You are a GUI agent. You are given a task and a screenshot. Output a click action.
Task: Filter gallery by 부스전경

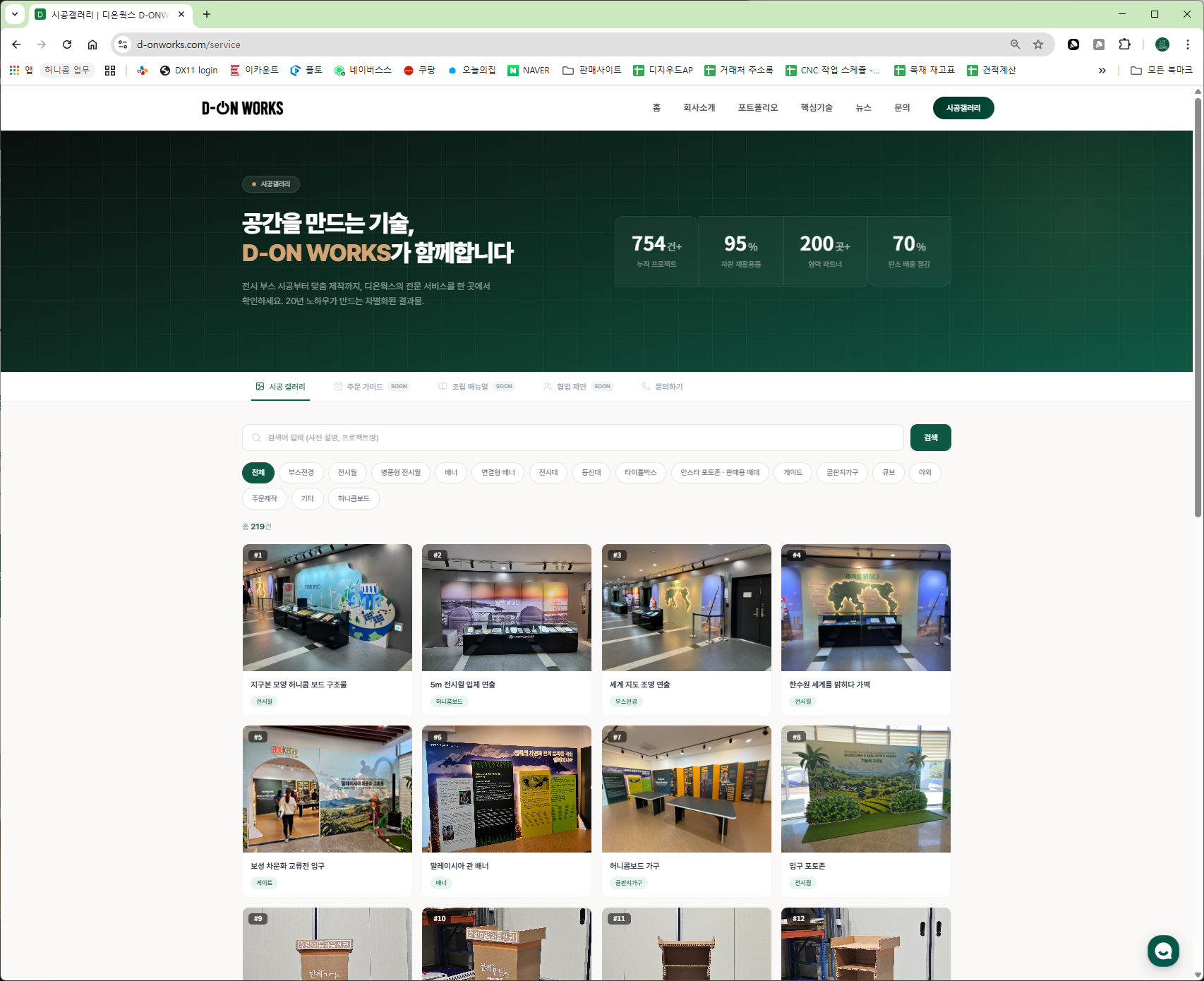[301, 472]
